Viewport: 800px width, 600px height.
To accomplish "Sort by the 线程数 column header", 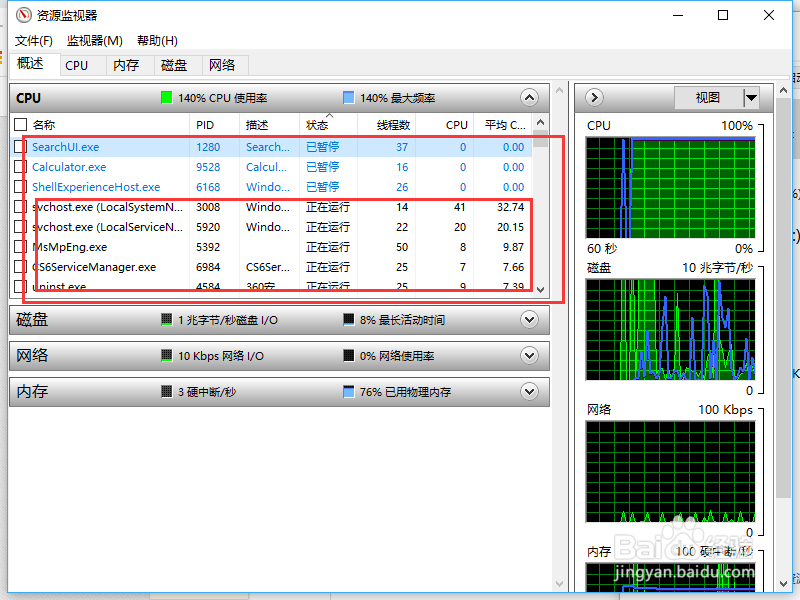I will pyautogui.click(x=387, y=125).
